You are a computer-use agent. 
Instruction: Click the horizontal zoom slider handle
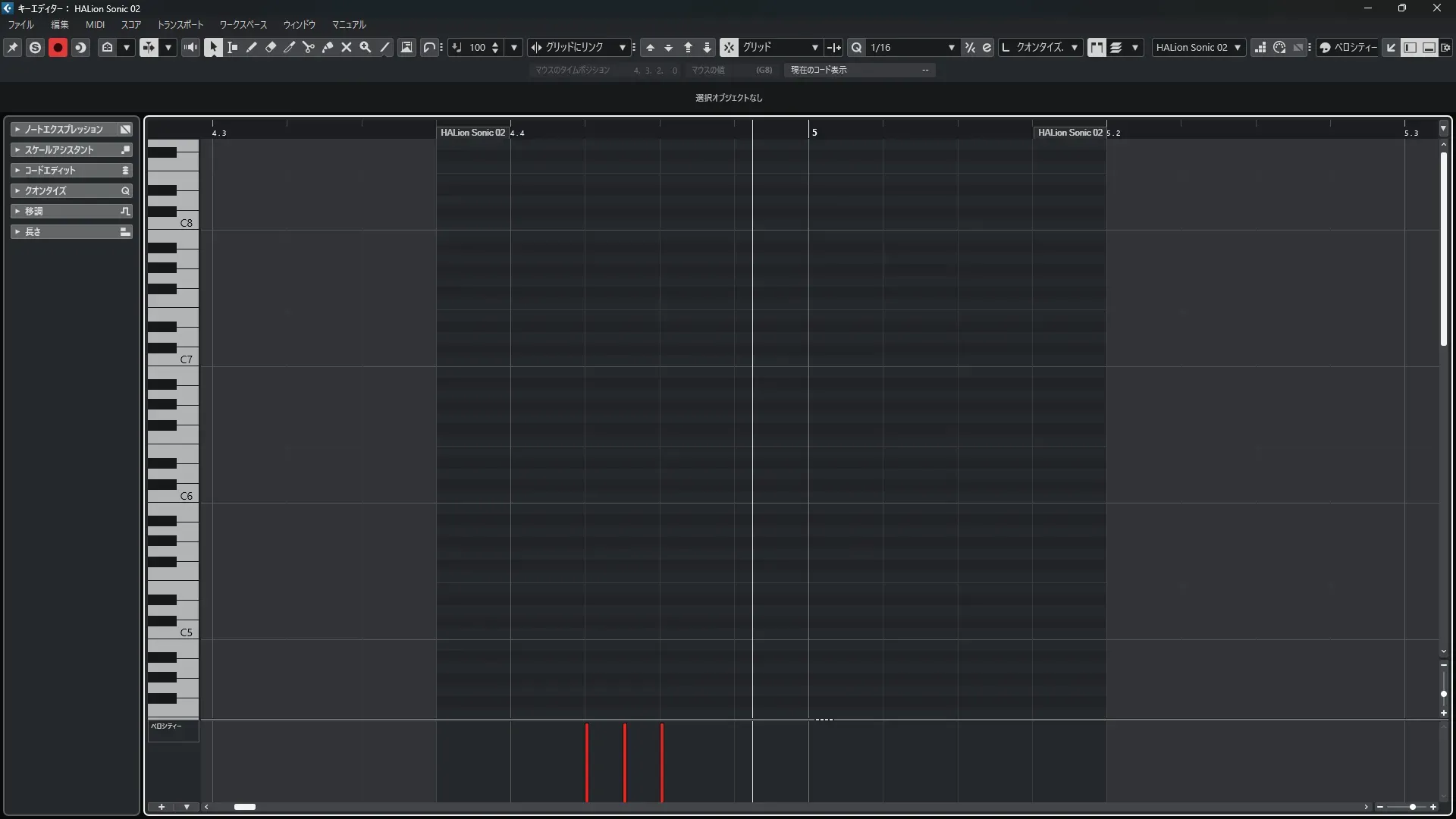coord(1412,807)
